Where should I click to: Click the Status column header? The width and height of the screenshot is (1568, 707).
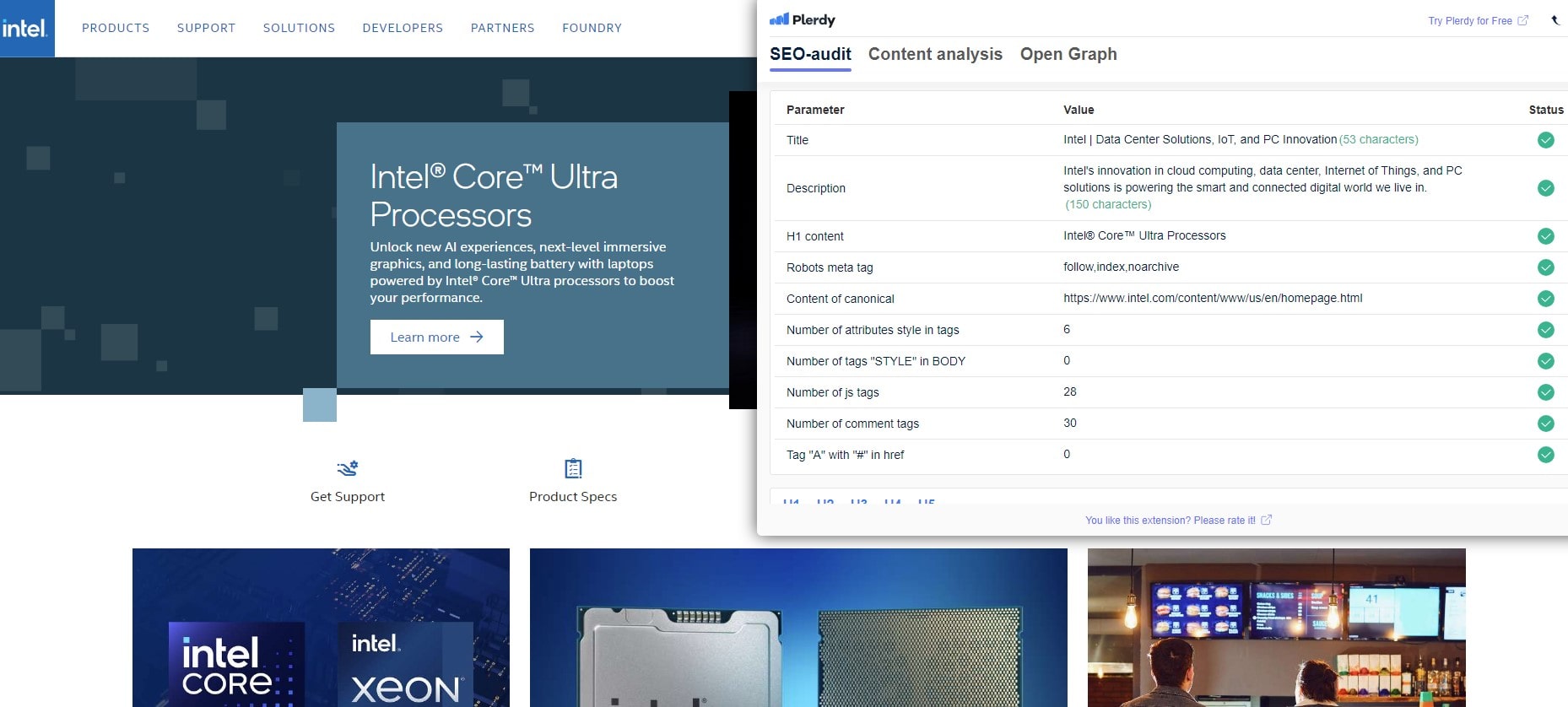pos(1546,110)
